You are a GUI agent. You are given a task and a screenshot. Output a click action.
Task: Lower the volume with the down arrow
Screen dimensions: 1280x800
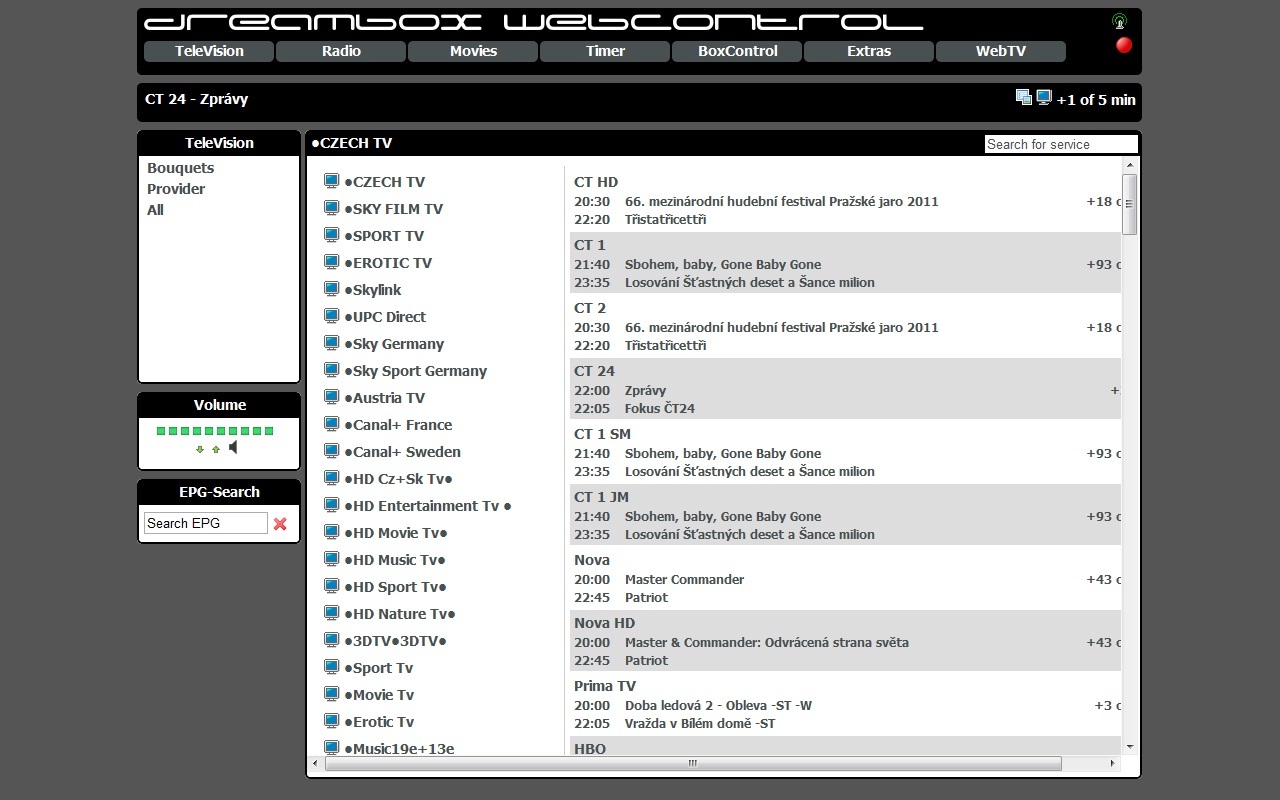(x=200, y=449)
